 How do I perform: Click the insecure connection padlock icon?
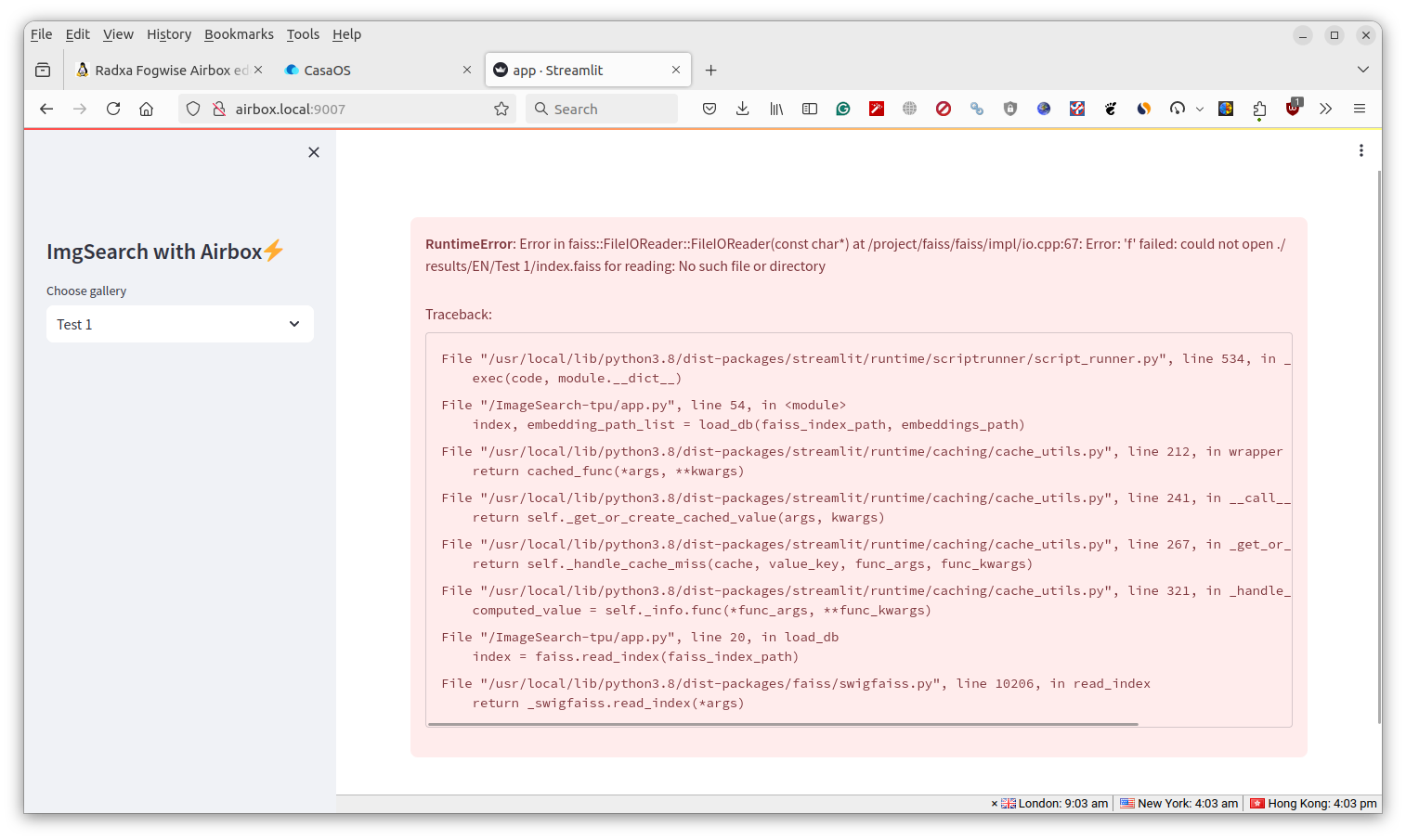point(219,109)
